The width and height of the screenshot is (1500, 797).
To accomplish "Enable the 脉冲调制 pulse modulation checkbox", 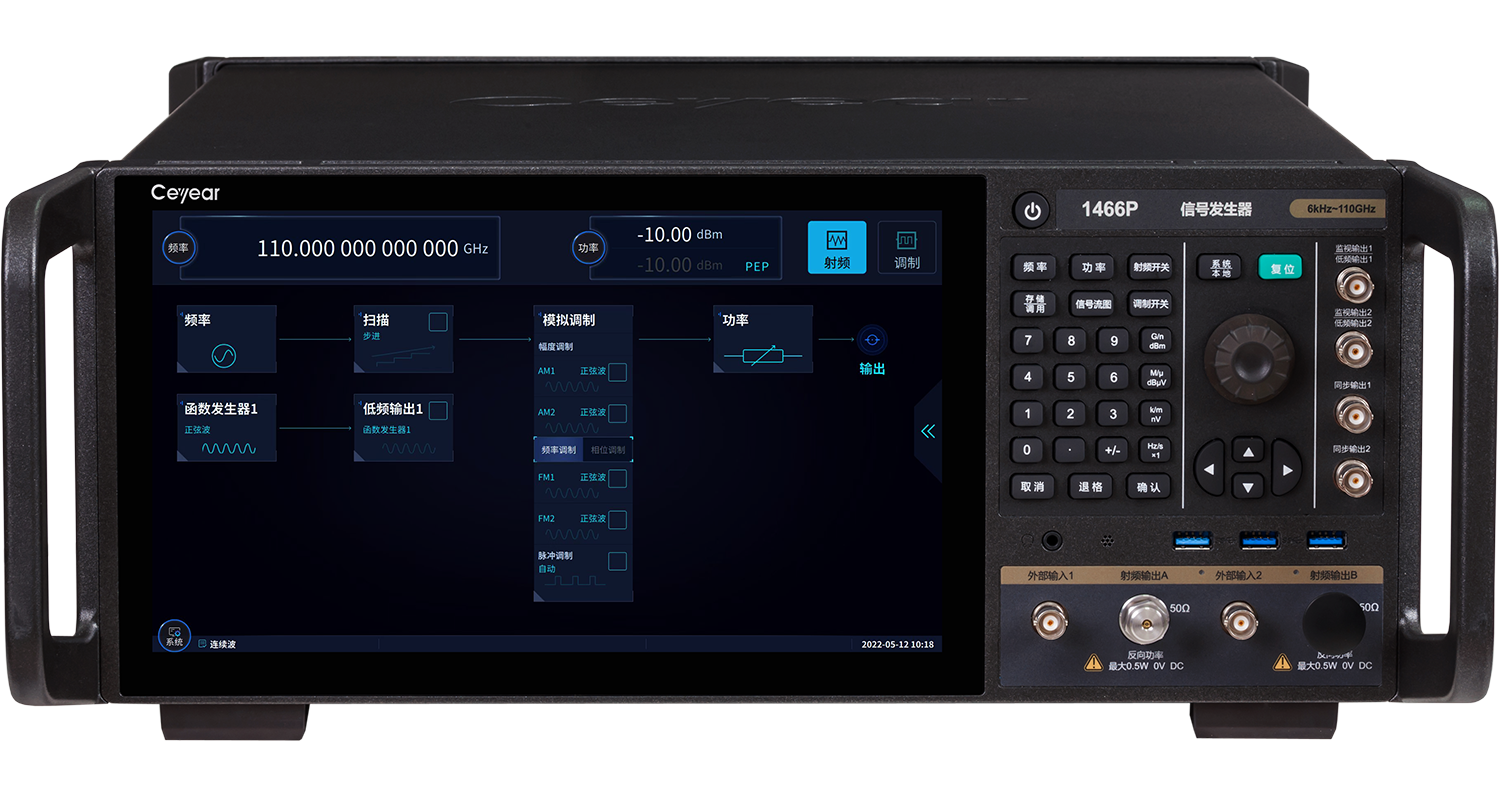I will pyautogui.click(x=618, y=561).
